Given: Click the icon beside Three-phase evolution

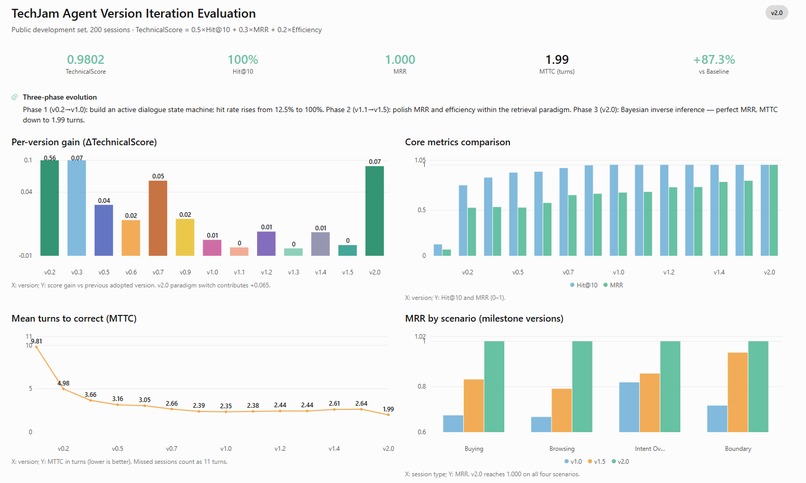Looking at the screenshot, I should click(x=14, y=97).
